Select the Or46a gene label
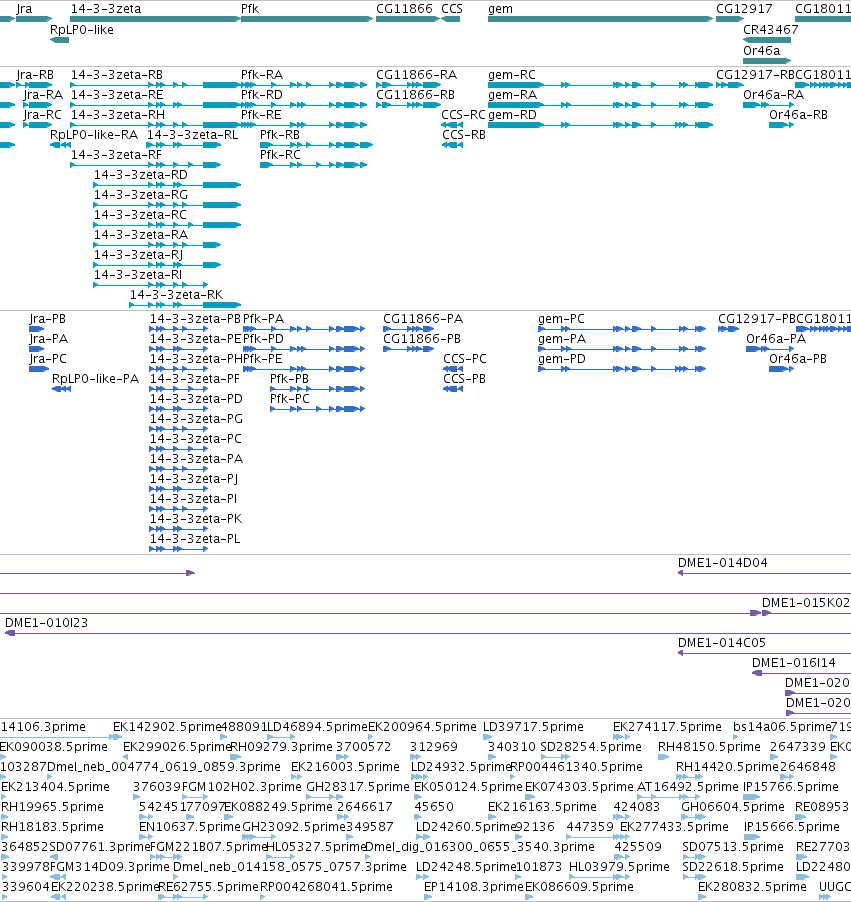Screen dimensions: 851x902 coord(761,50)
